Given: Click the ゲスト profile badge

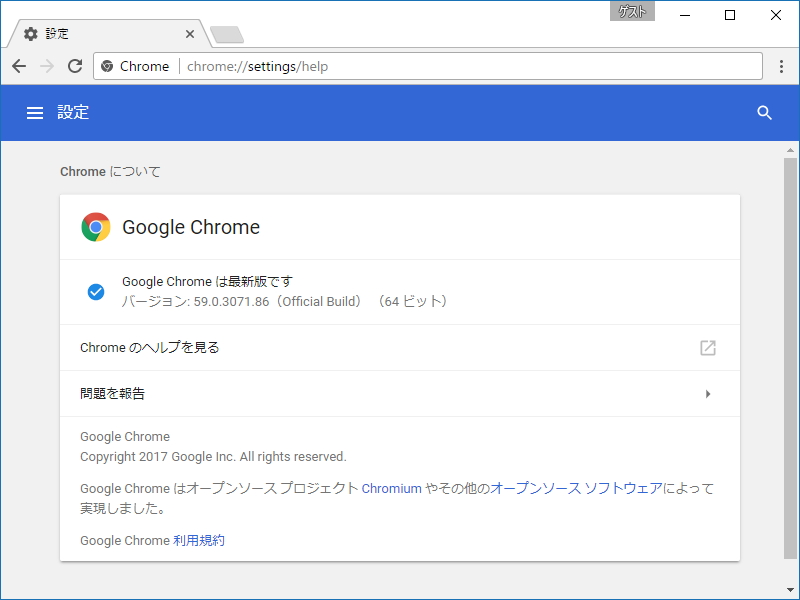Looking at the screenshot, I should click(x=633, y=11).
